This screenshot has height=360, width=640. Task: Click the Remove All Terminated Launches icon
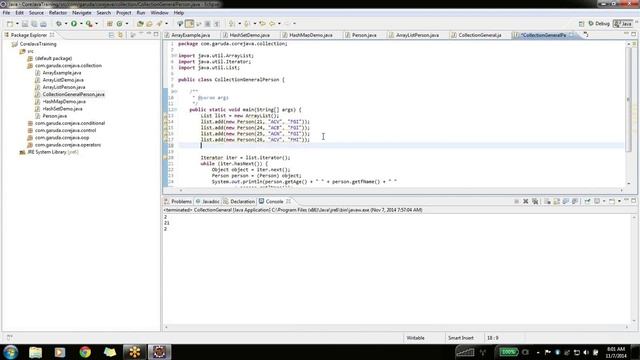[x=535, y=201]
